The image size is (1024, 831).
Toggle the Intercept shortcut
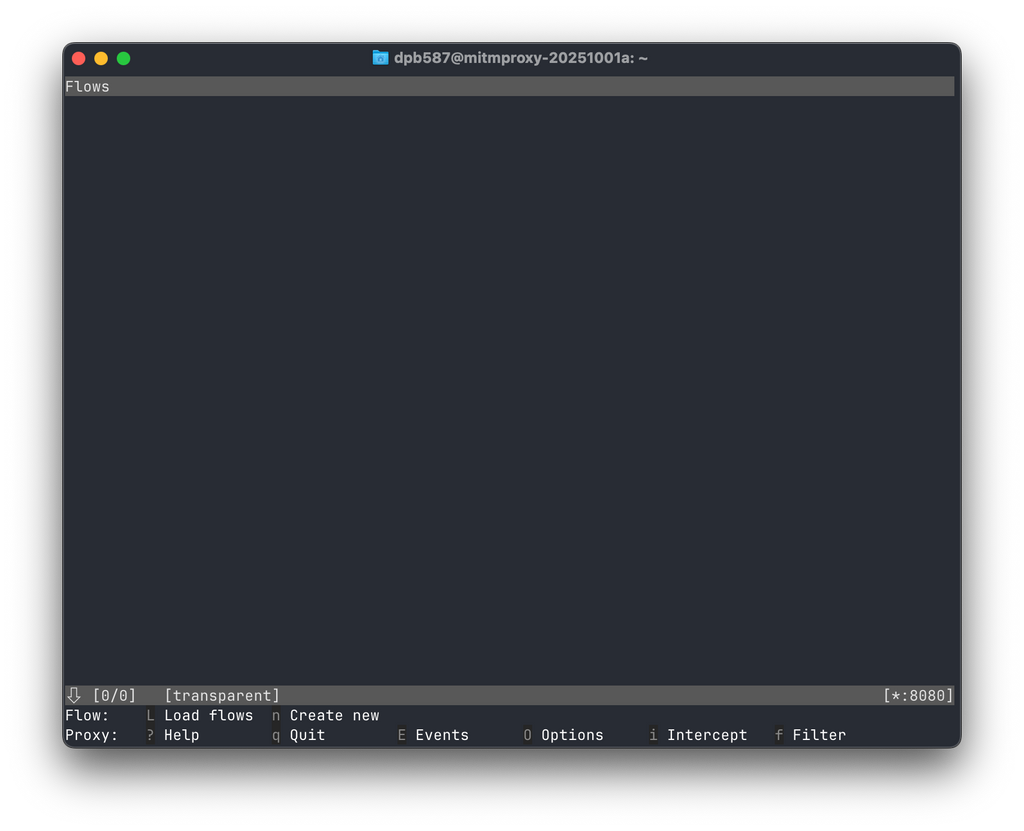tap(706, 735)
